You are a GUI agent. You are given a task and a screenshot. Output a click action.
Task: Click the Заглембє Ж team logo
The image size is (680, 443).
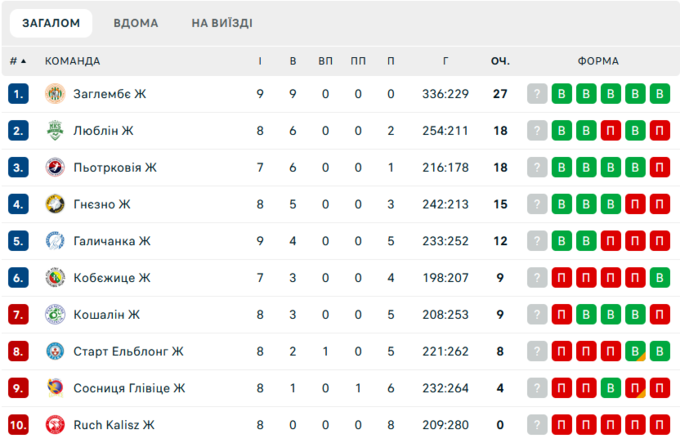[x=54, y=94]
